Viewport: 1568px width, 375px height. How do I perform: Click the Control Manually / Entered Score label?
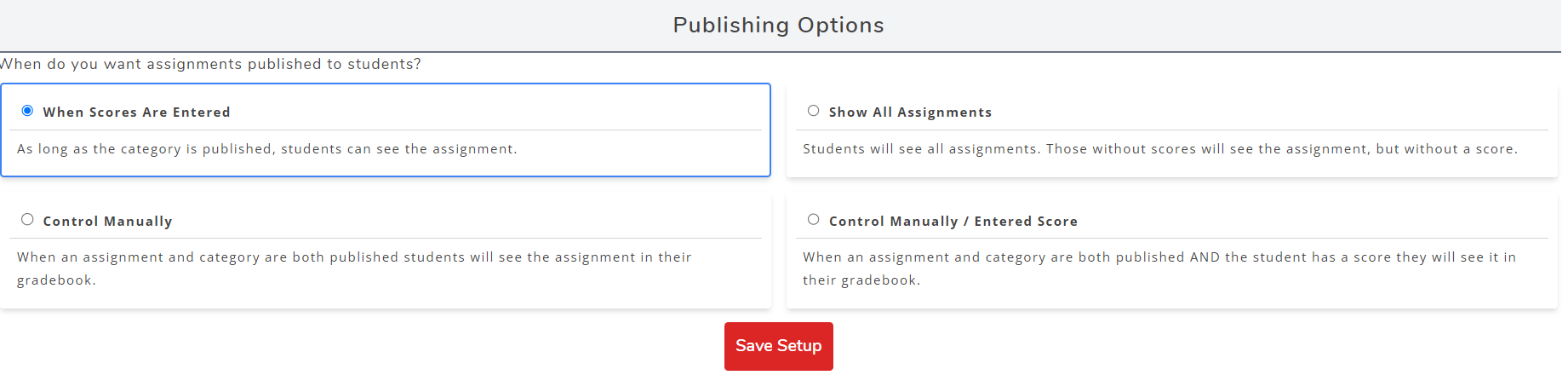click(x=953, y=222)
